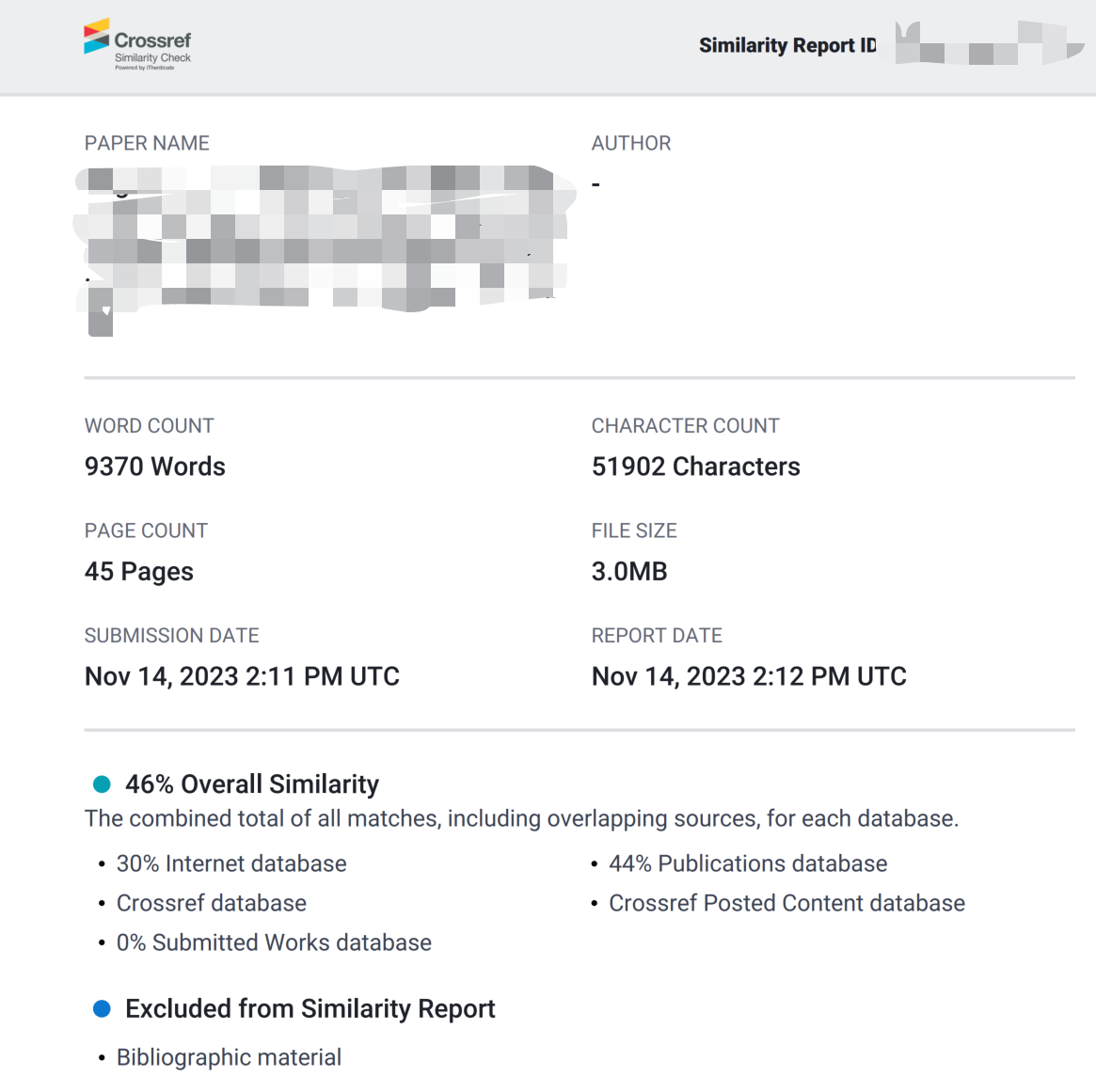
Task: Select the 46% Overall Similarity heading
Action: click(252, 784)
